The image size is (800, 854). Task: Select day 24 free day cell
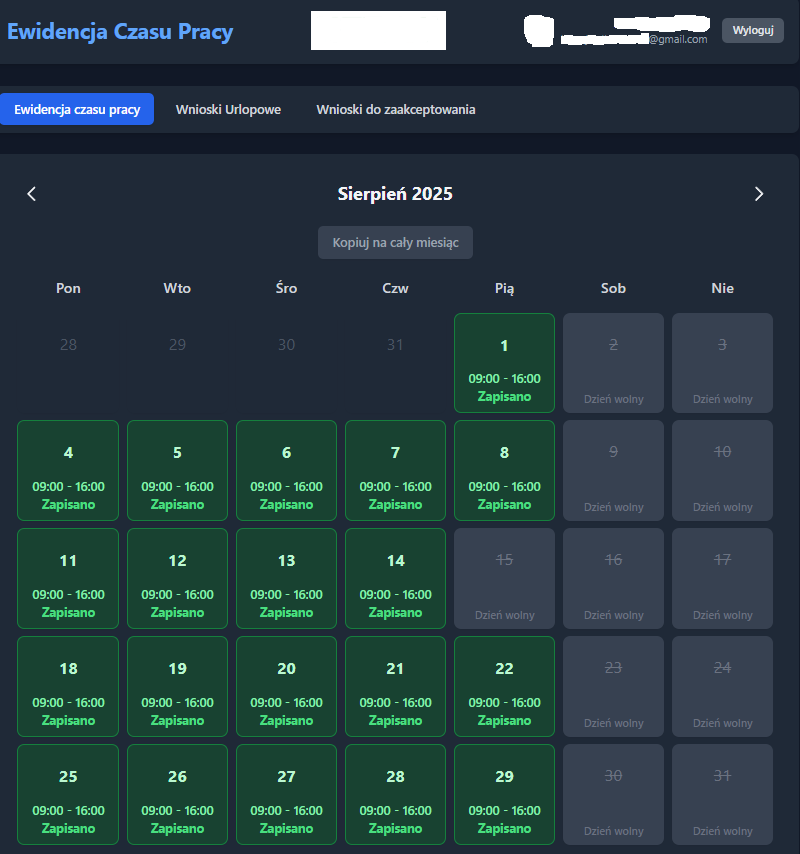point(722,686)
